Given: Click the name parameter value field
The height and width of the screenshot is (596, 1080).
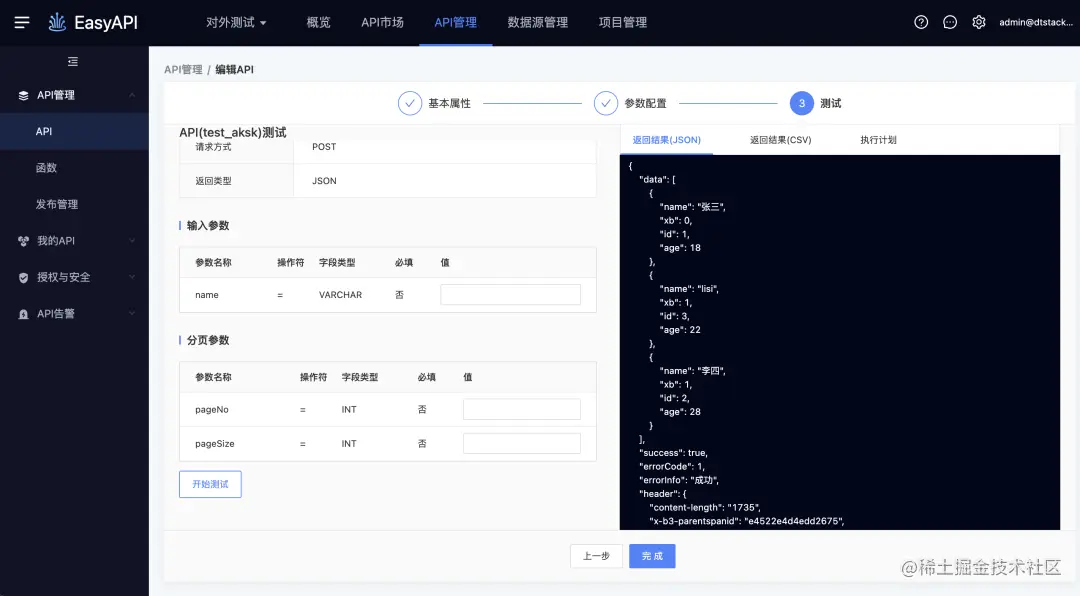Looking at the screenshot, I should coord(510,295).
